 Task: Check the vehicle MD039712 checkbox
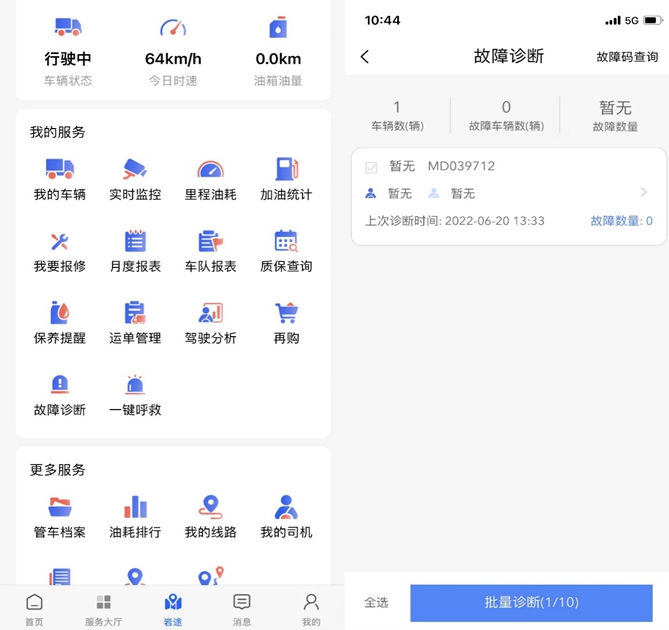point(371,167)
